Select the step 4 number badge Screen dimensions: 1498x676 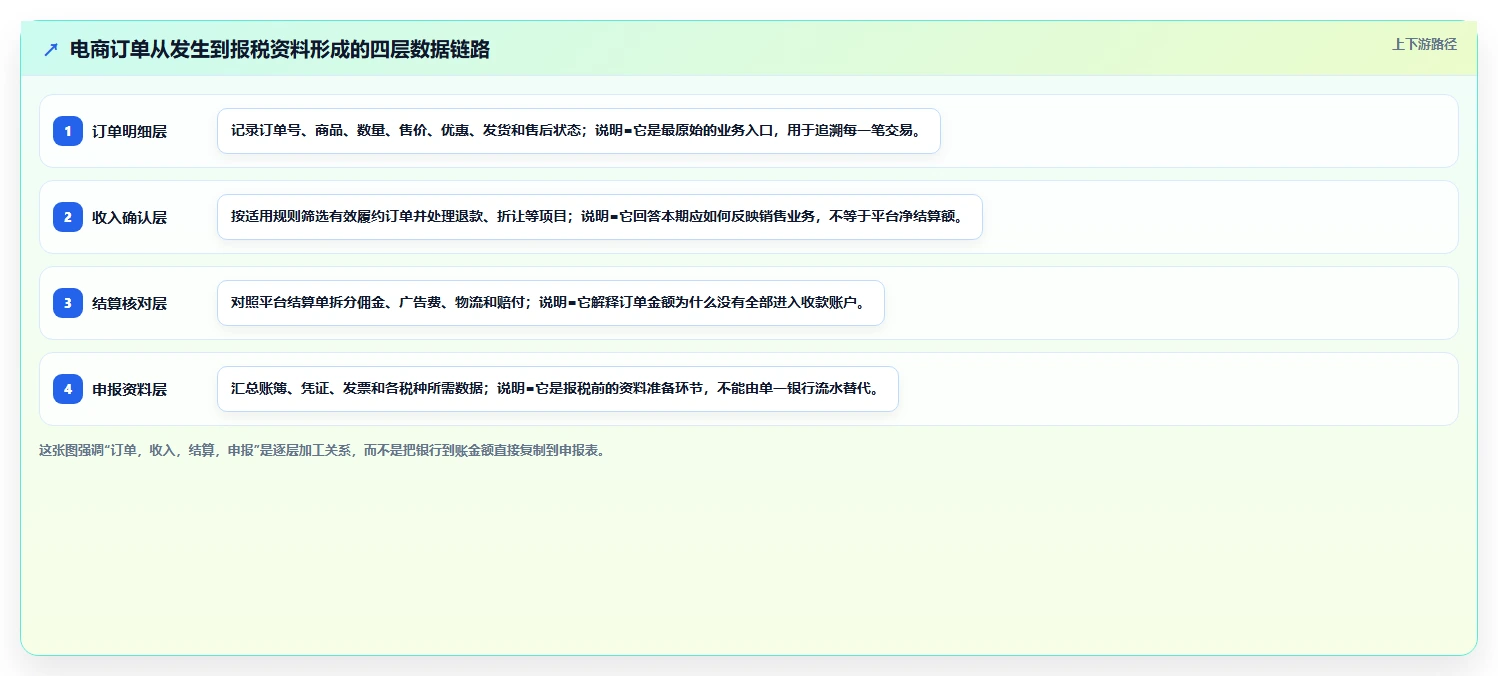pyautogui.click(x=68, y=389)
